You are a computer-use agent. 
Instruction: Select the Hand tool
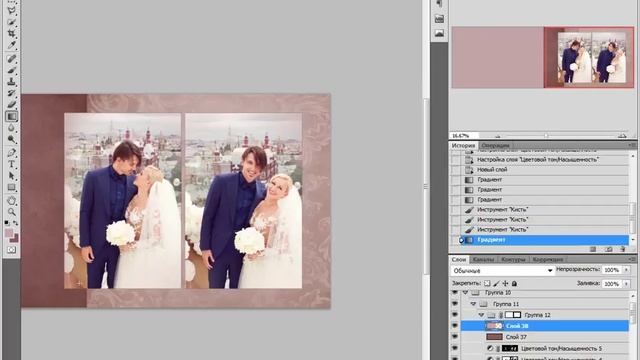pyautogui.click(x=11, y=200)
